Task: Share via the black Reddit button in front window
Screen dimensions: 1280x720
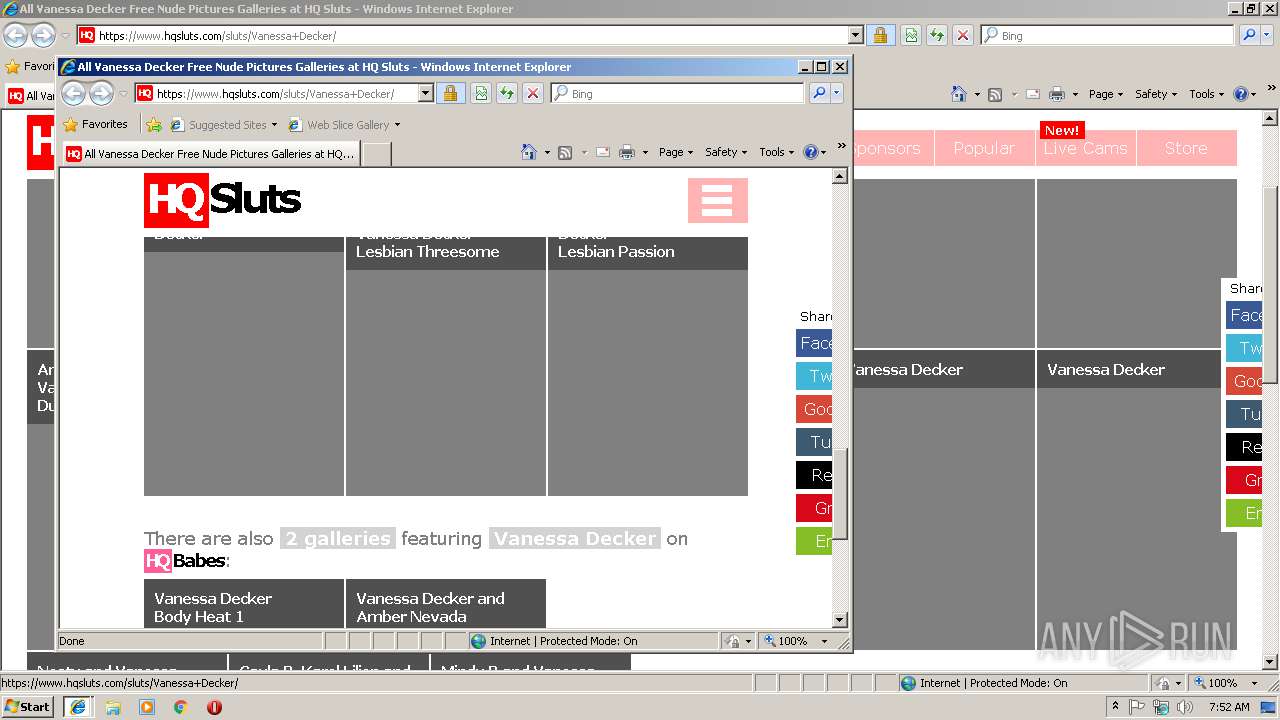Action: (x=814, y=475)
